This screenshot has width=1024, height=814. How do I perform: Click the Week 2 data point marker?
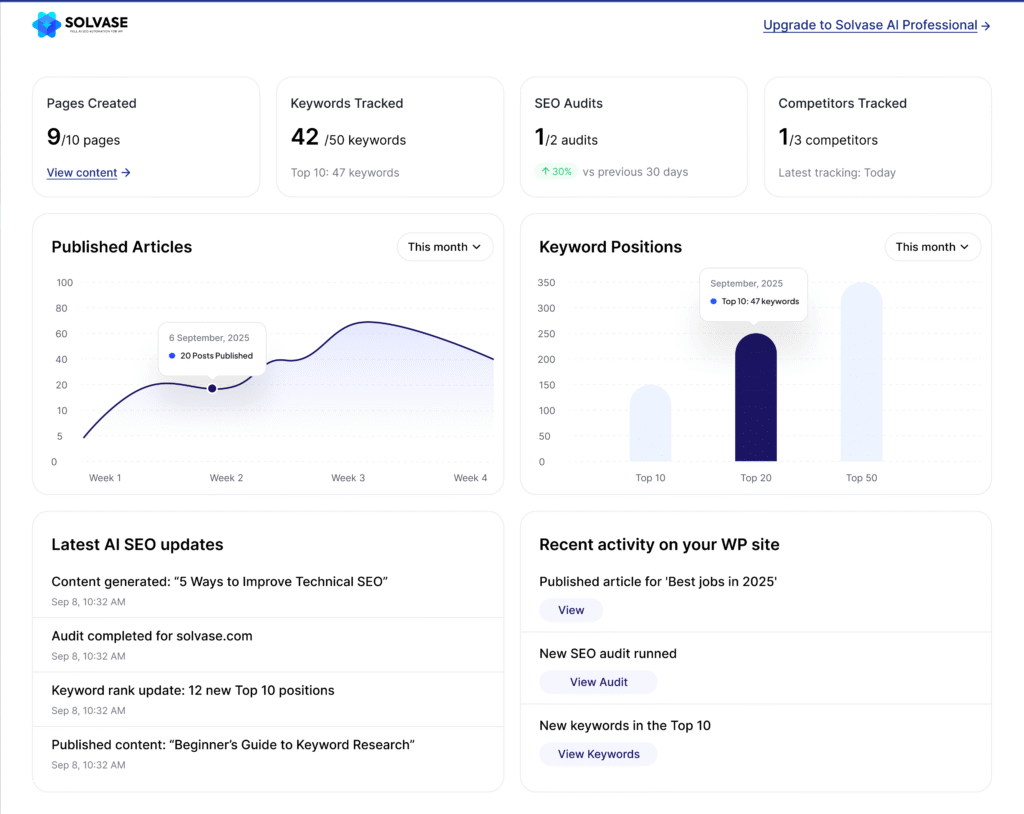pyautogui.click(x=212, y=388)
